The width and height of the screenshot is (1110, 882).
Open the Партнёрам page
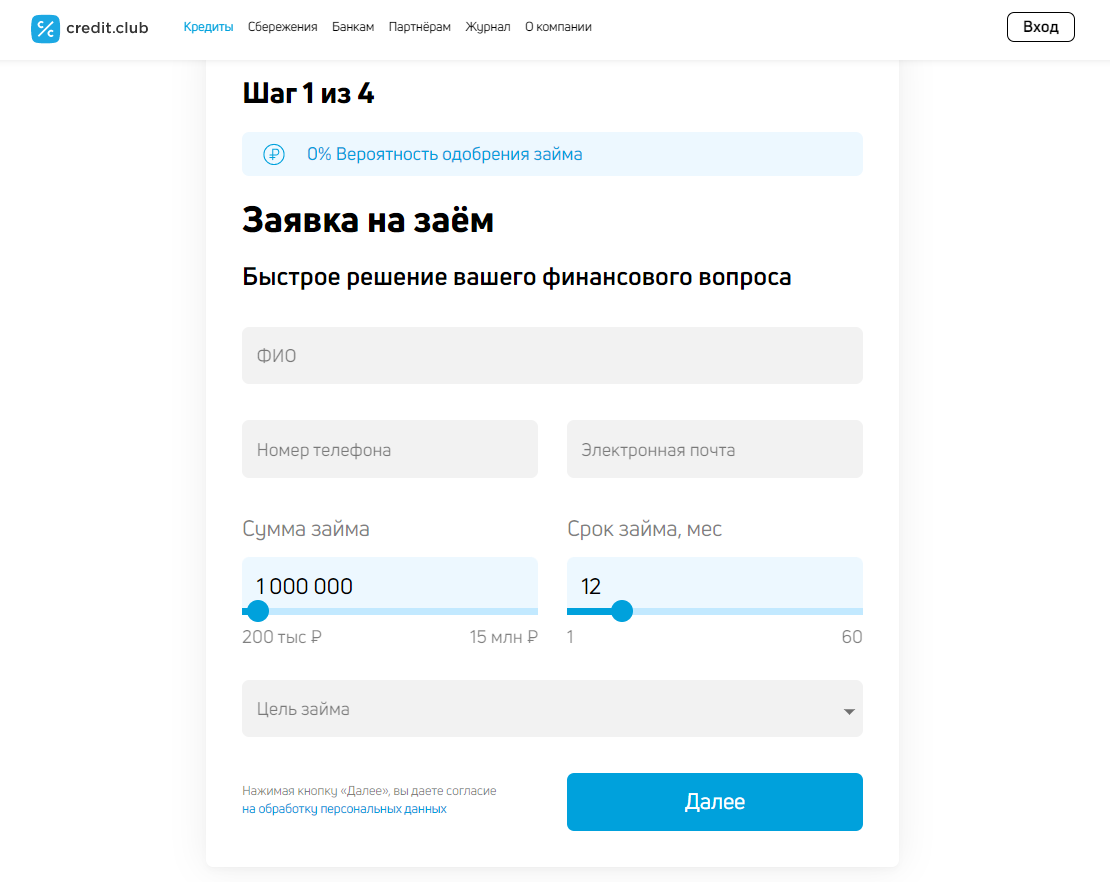click(x=419, y=27)
